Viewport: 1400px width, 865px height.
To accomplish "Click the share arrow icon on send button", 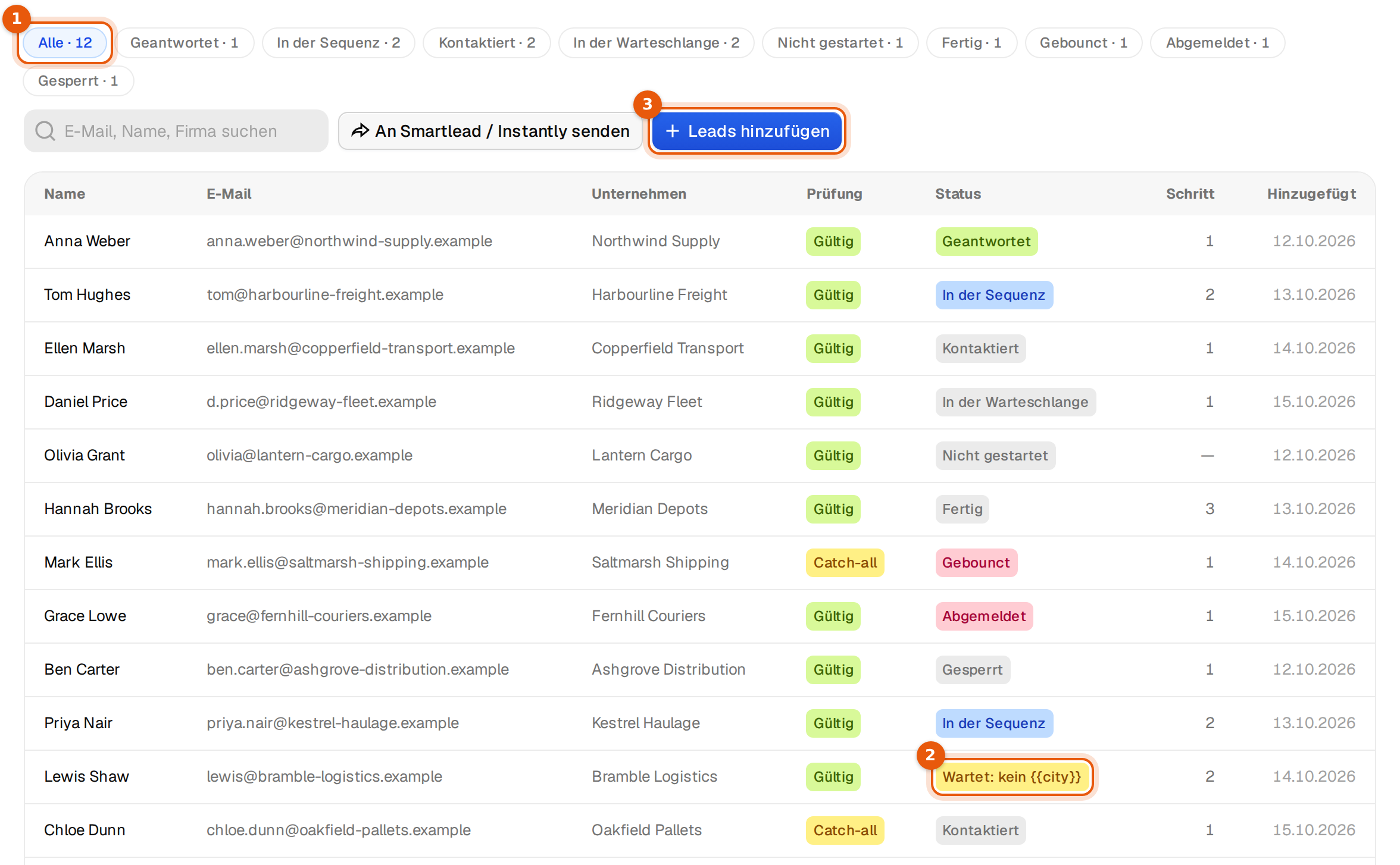I will click(360, 131).
